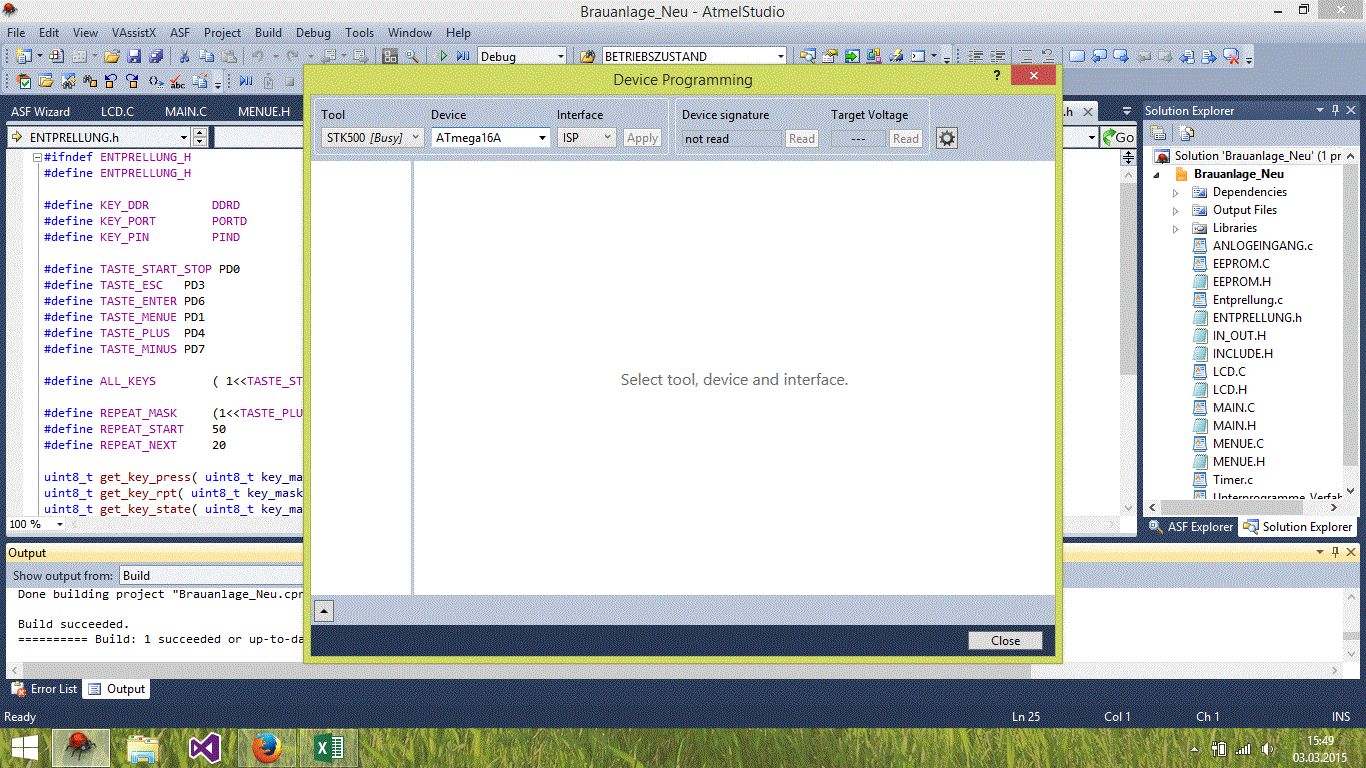
Task: Click the New Project toolbar icon
Action: [x=23, y=56]
